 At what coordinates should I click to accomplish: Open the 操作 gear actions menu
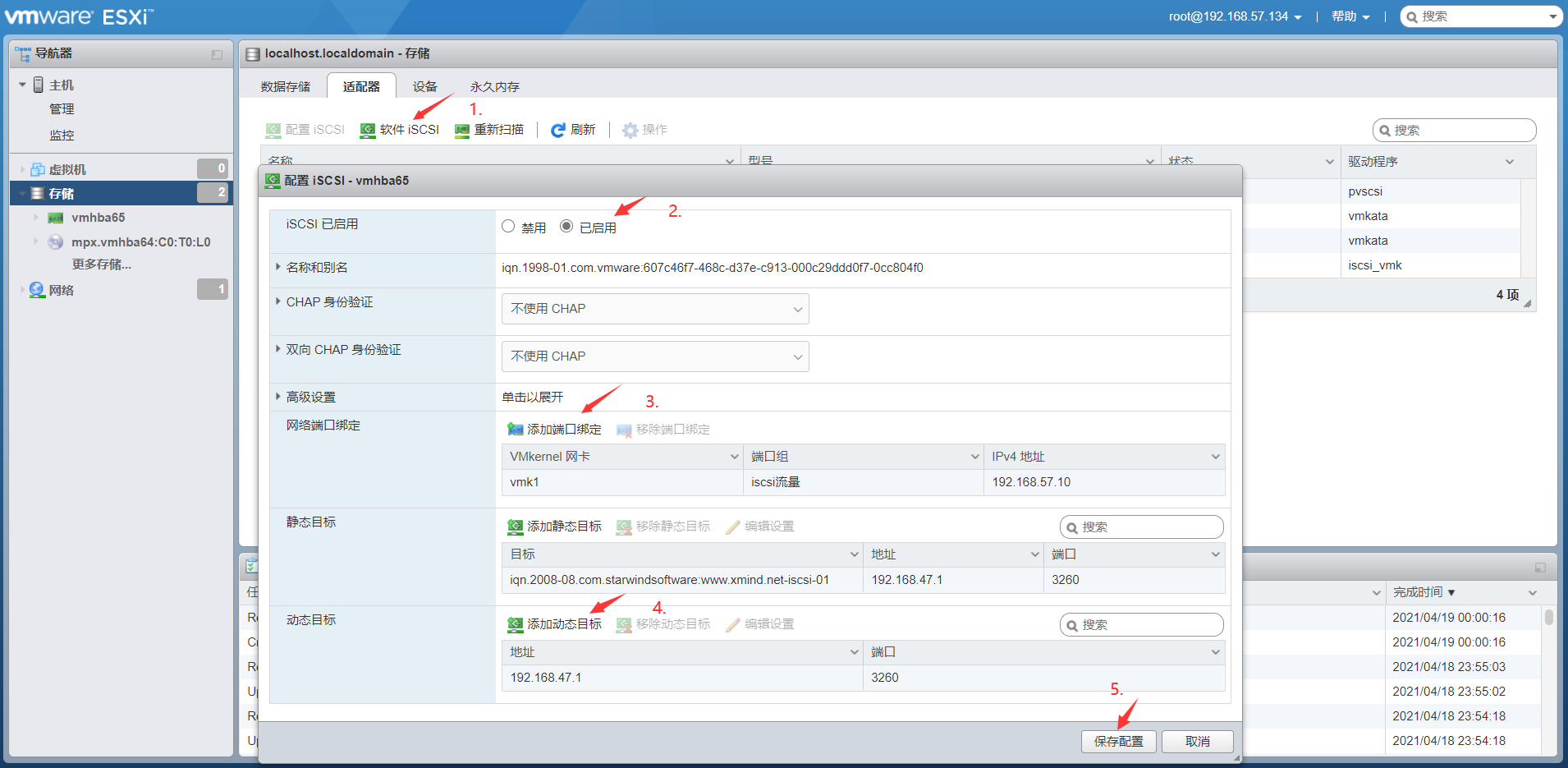[644, 129]
